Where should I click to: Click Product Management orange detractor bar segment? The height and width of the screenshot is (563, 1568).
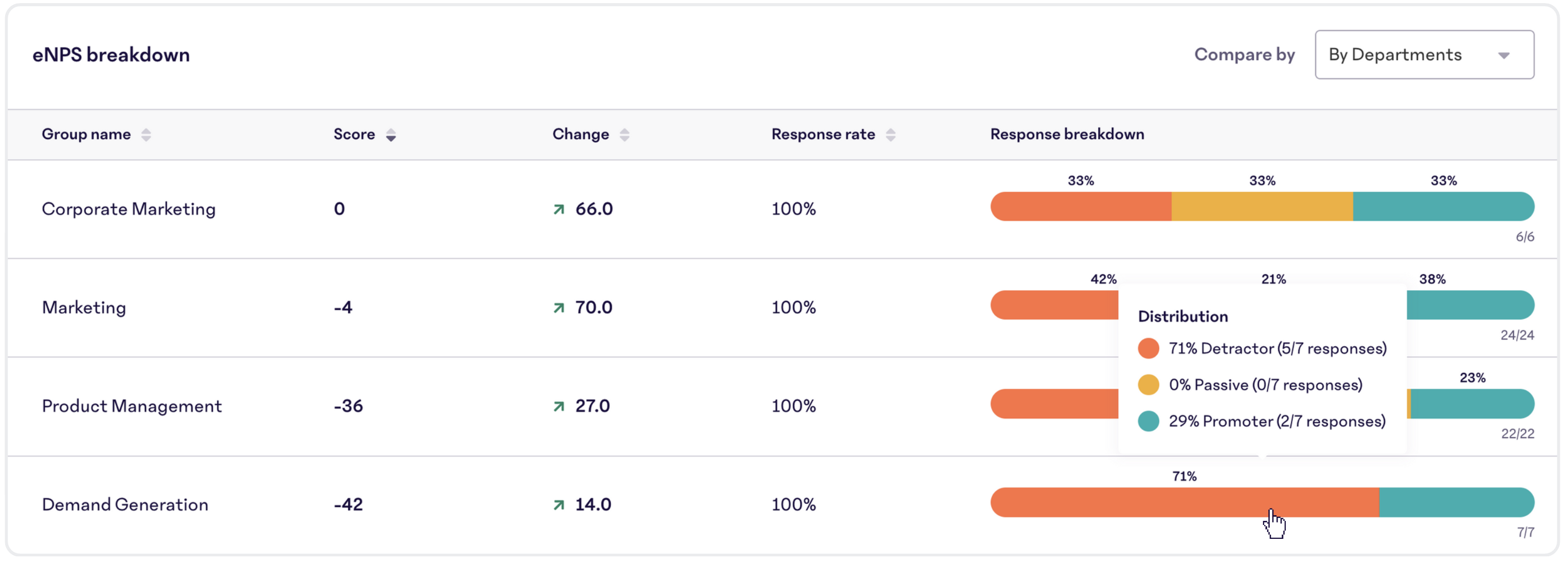(1054, 404)
